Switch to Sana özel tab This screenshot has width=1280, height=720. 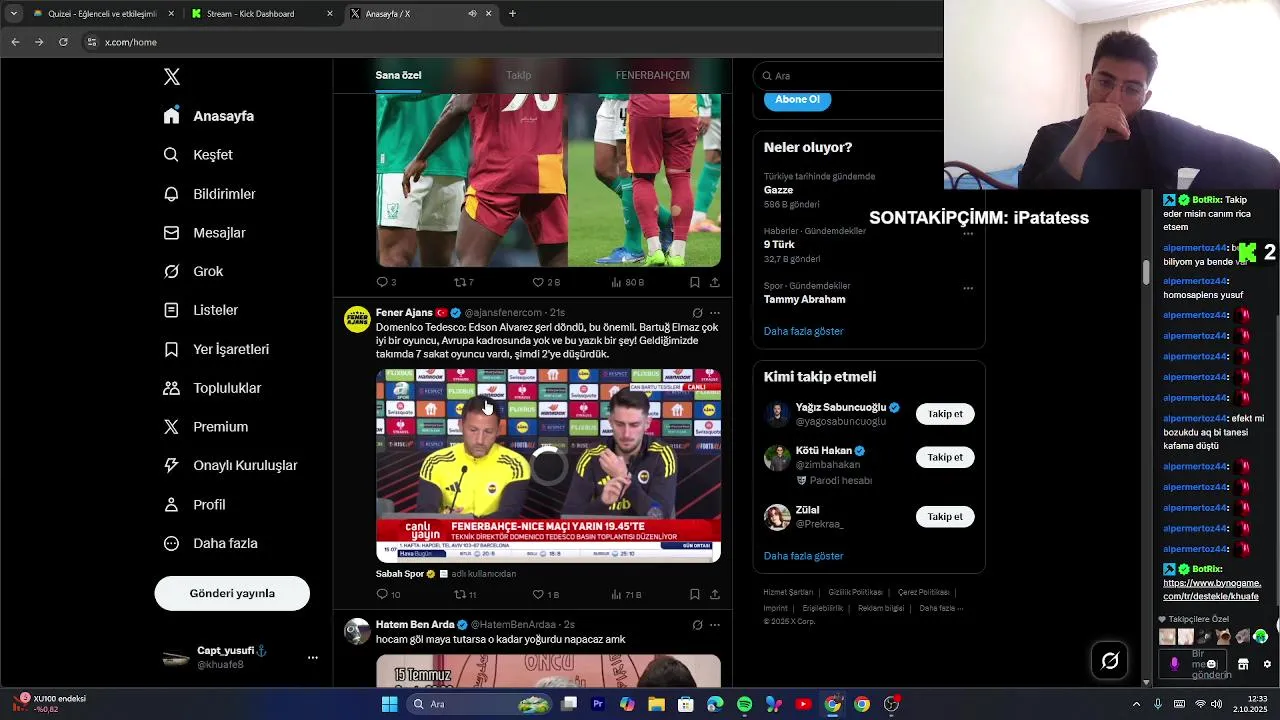coord(398,75)
